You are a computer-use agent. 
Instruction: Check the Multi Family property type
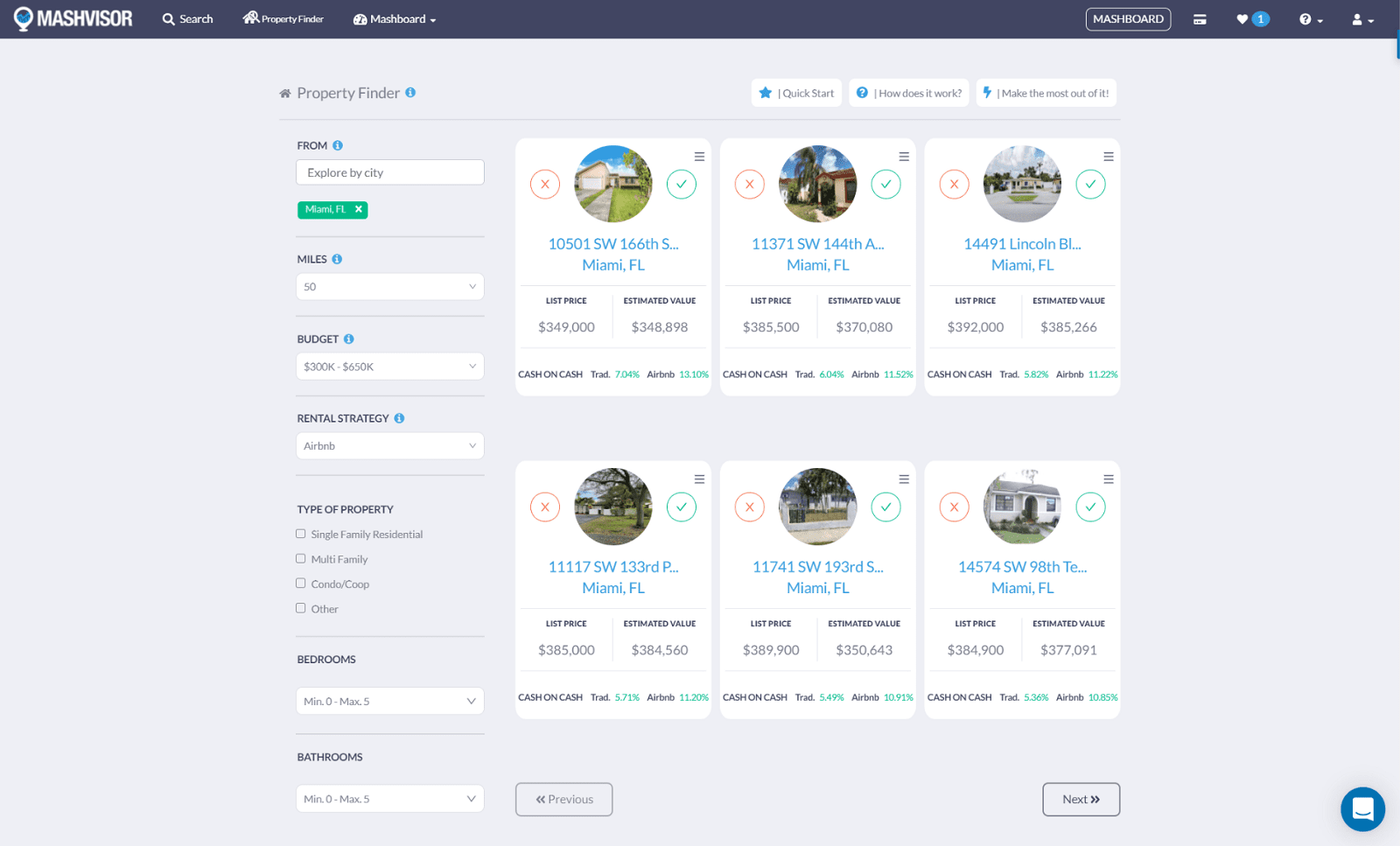pos(300,558)
